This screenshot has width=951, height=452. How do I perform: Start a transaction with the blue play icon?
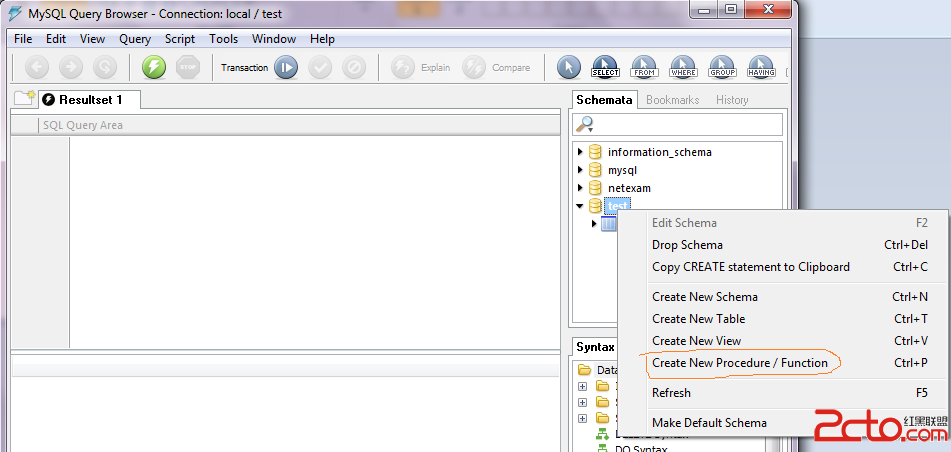pos(286,67)
